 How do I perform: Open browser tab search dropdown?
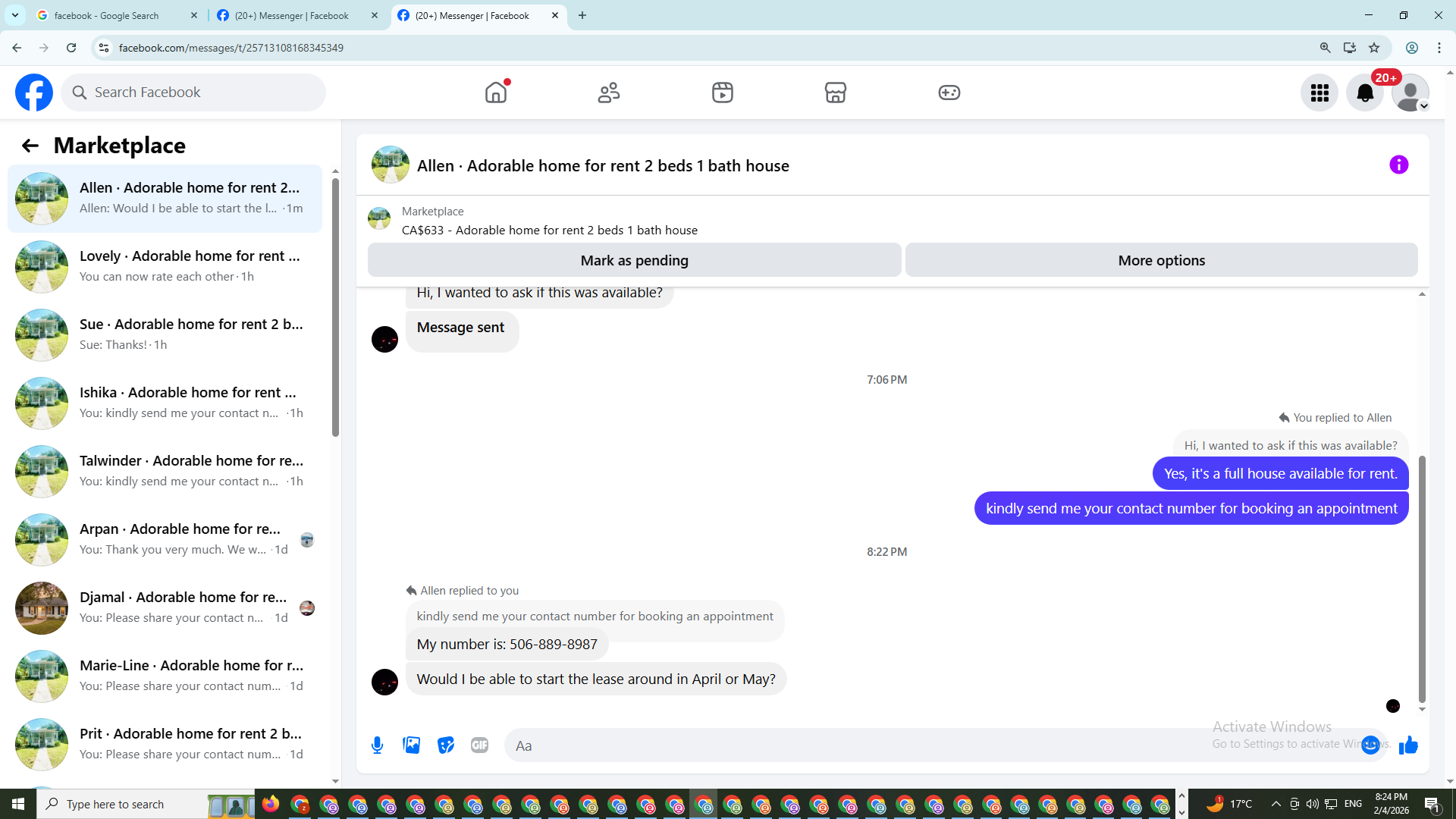[x=14, y=15]
